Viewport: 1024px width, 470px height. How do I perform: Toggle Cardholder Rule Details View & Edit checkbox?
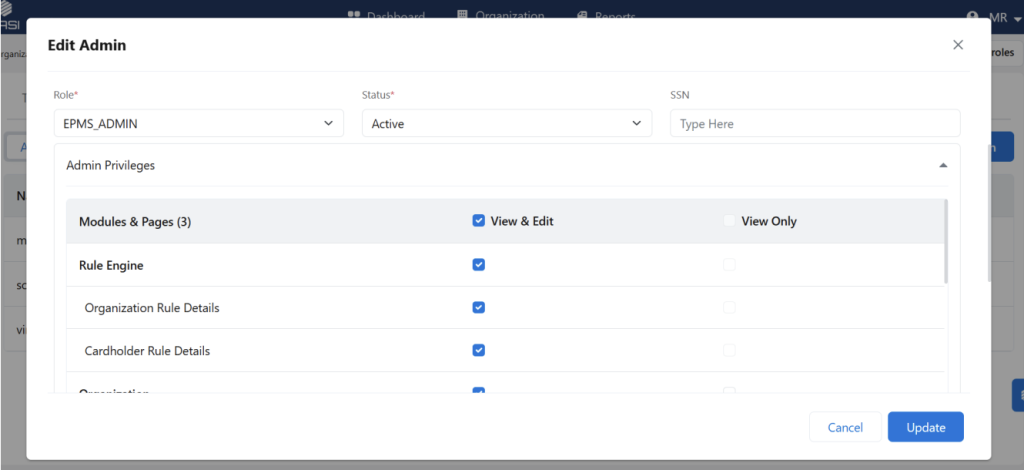coord(478,351)
